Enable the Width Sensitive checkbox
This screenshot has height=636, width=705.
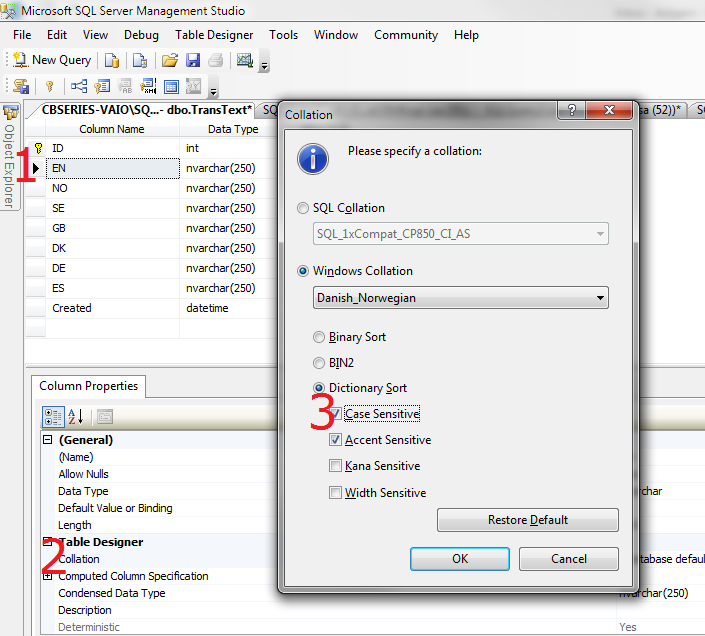[335, 493]
